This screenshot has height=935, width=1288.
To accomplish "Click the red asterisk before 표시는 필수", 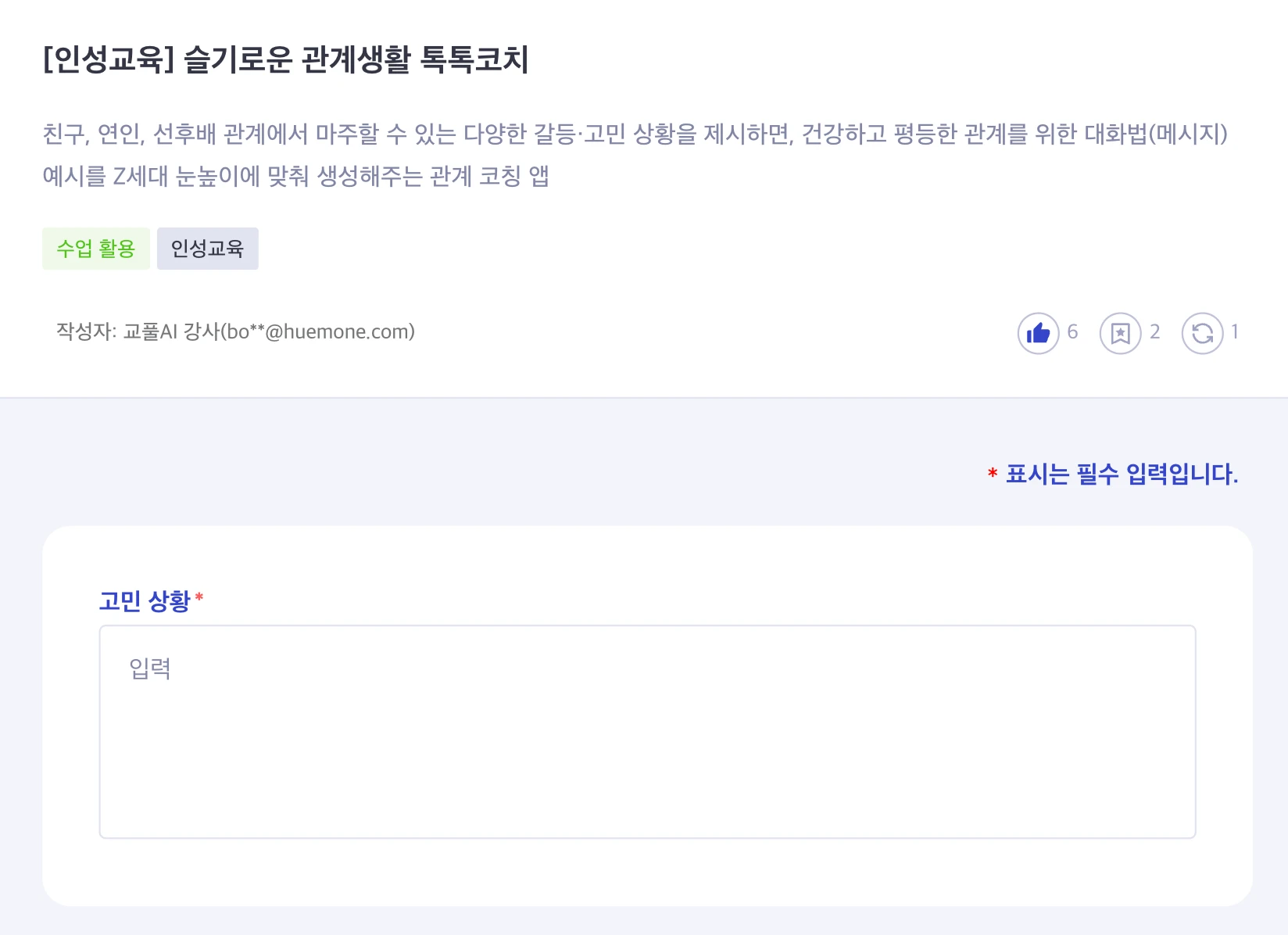I will pyautogui.click(x=993, y=474).
